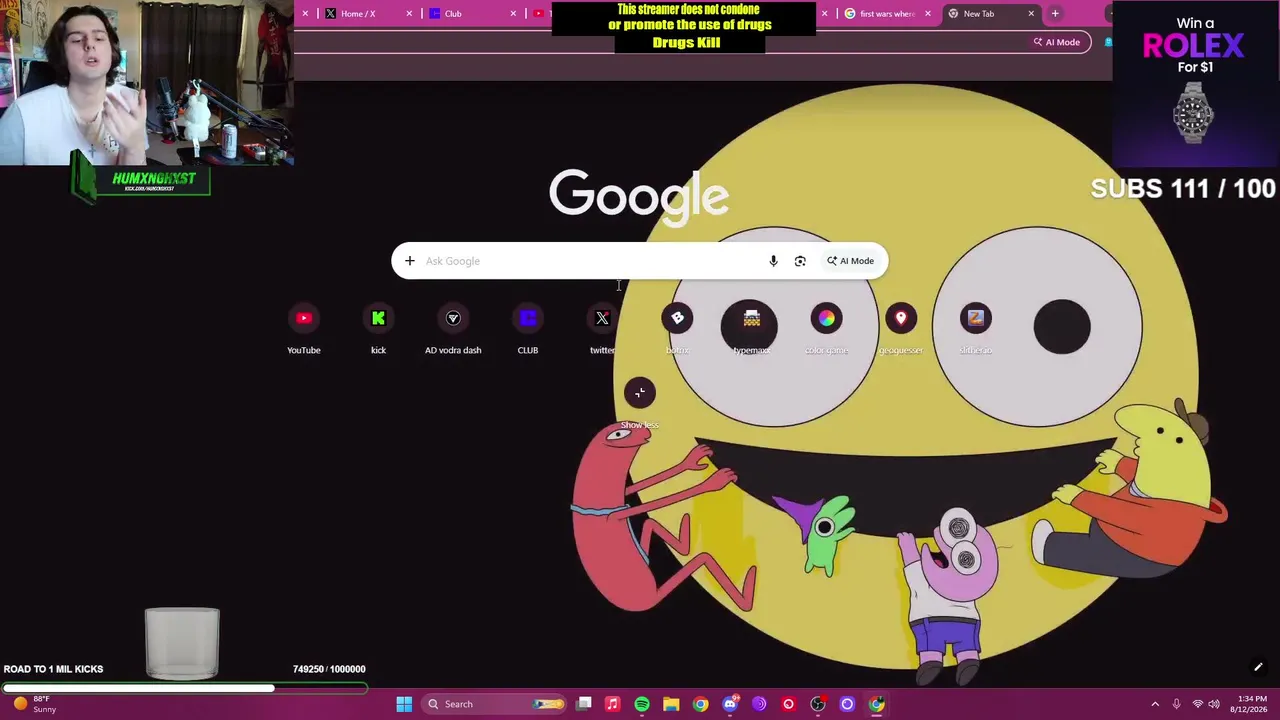Open Tor Browser from the taskbar
Screen dimensions: 1280x720
pyautogui.click(x=759, y=704)
